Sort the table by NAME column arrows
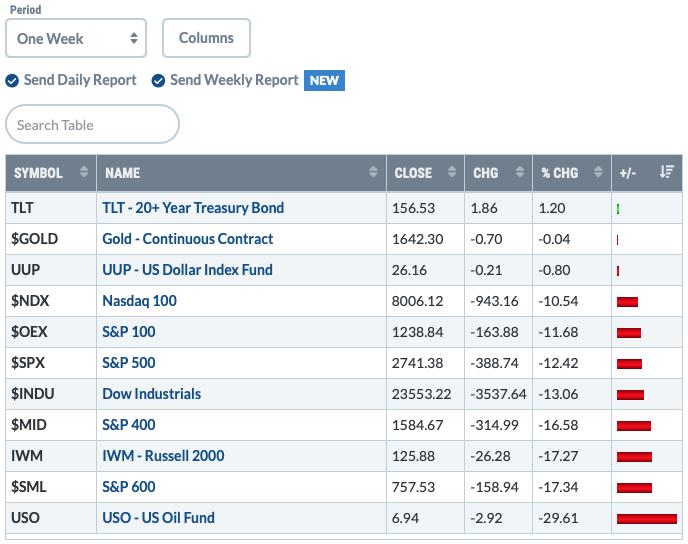This screenshot has width=688, height=544. point(373,172)
